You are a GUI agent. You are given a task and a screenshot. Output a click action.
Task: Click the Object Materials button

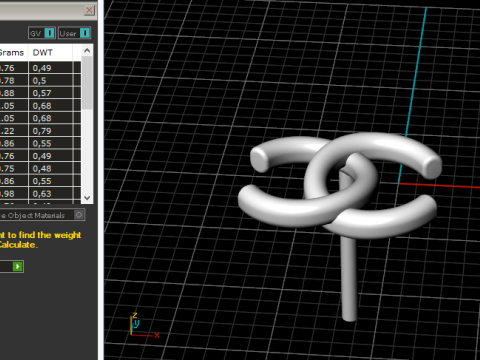point(42,215)
